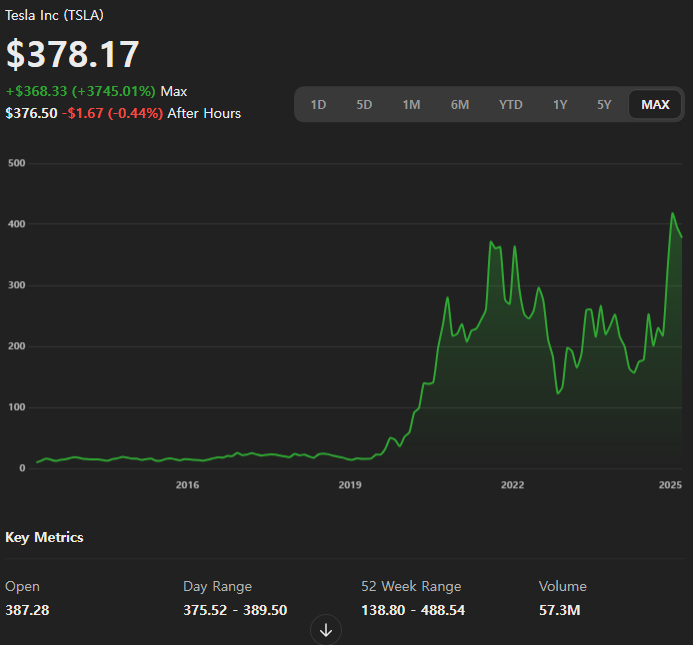Click the 2025 x-axis label

click(670, 485)
